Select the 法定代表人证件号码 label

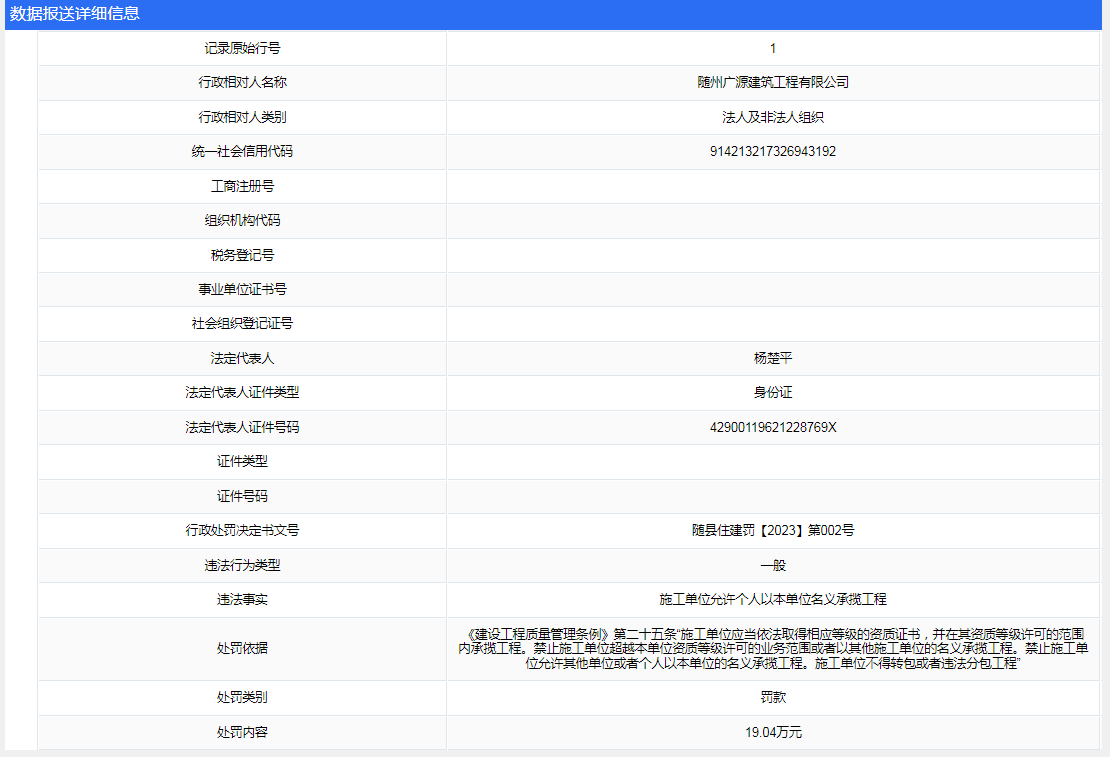pyautogui.click(x=242, y=427)
